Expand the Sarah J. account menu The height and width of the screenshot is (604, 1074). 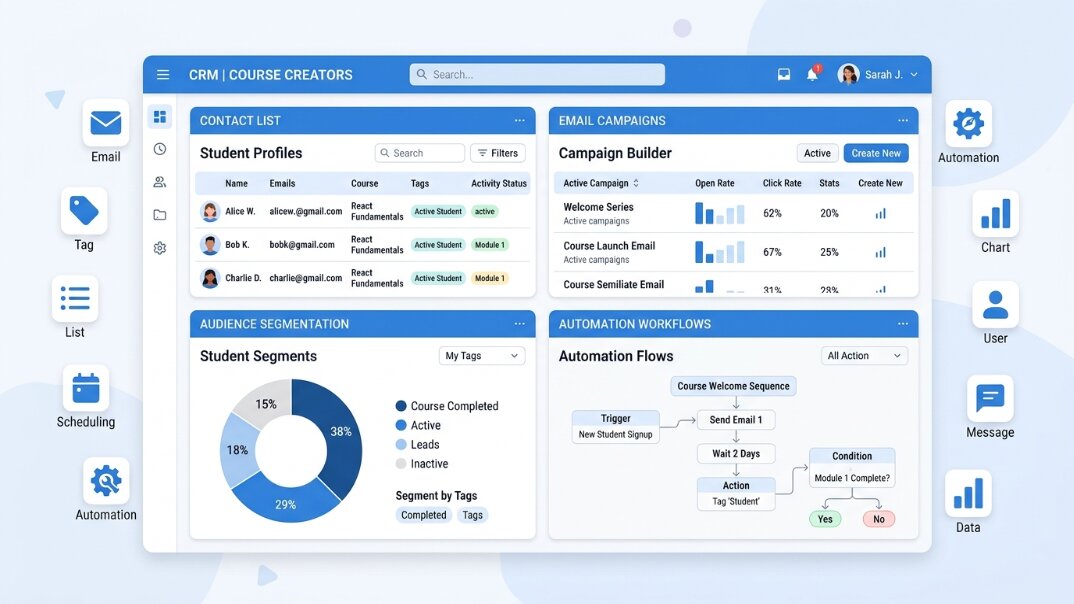coord(877,75)
